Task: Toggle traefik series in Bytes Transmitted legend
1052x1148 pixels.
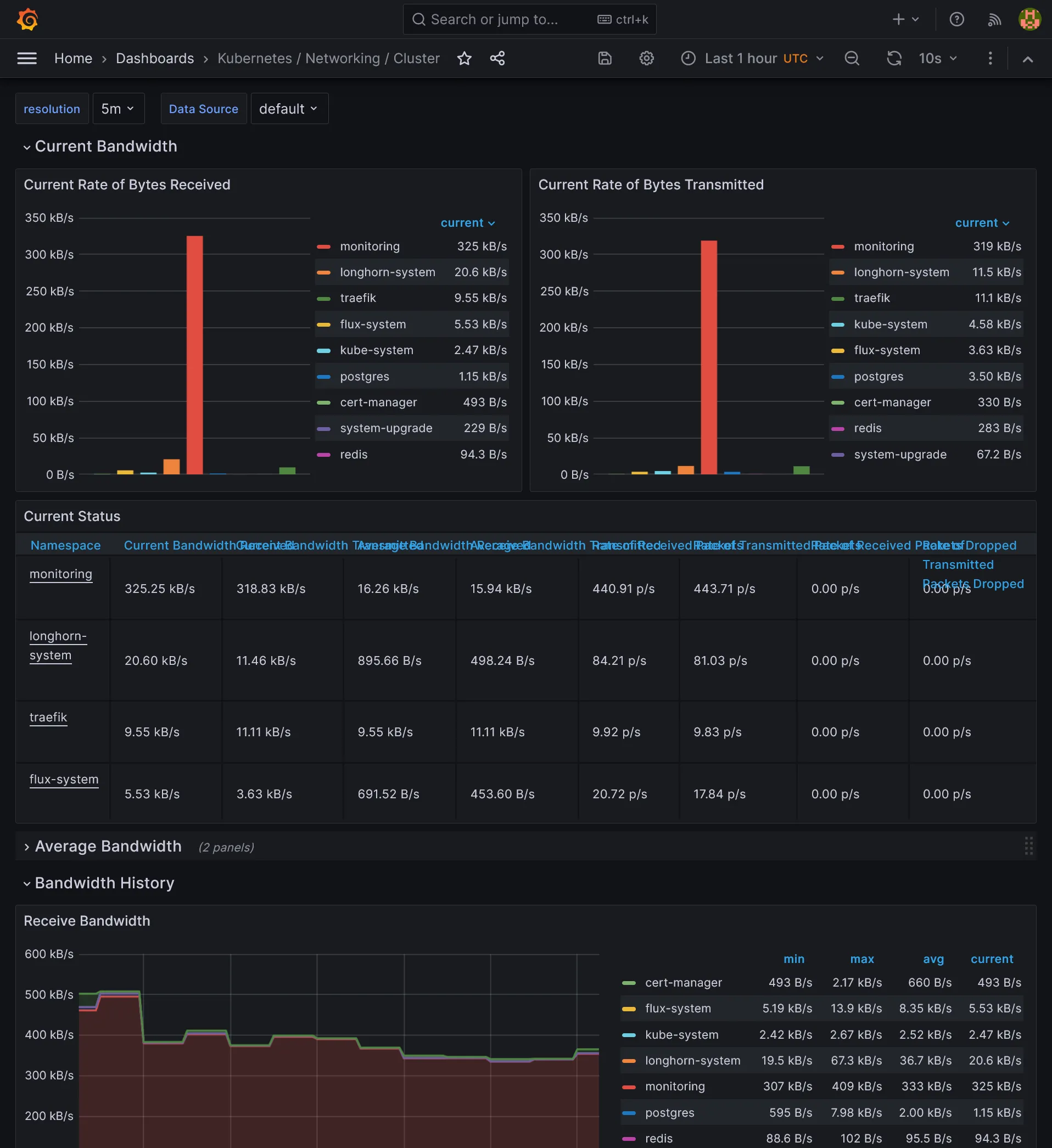Action: 871,298
